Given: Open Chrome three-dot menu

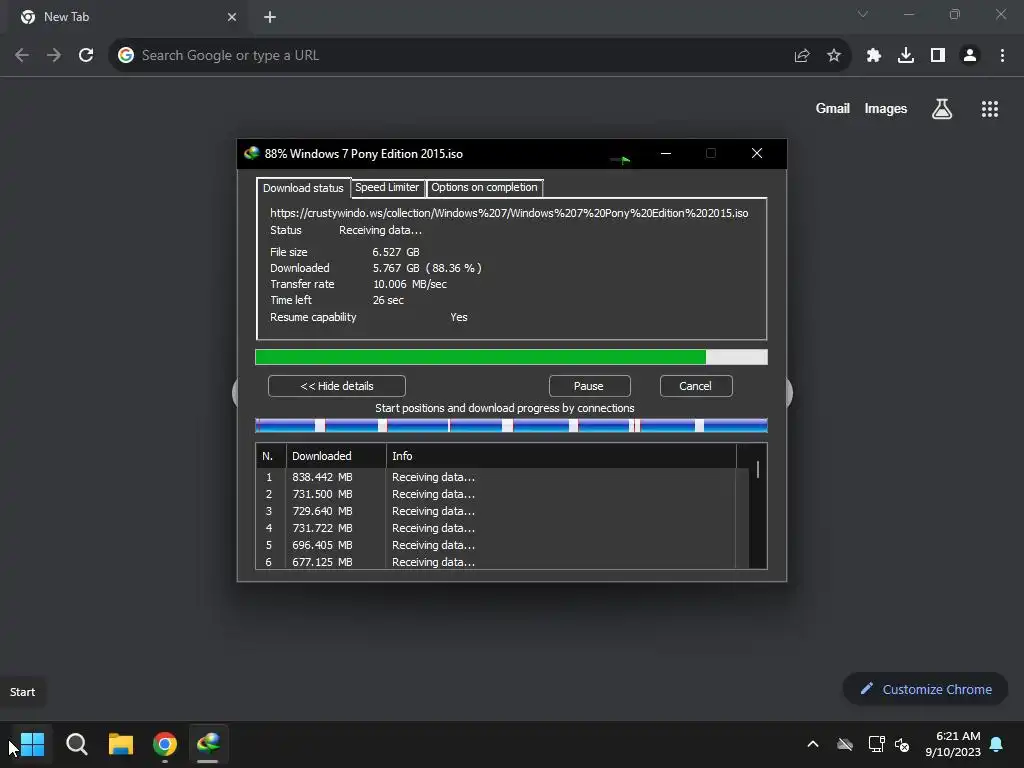Looking at the screenshot, I should coord(1002,56).
